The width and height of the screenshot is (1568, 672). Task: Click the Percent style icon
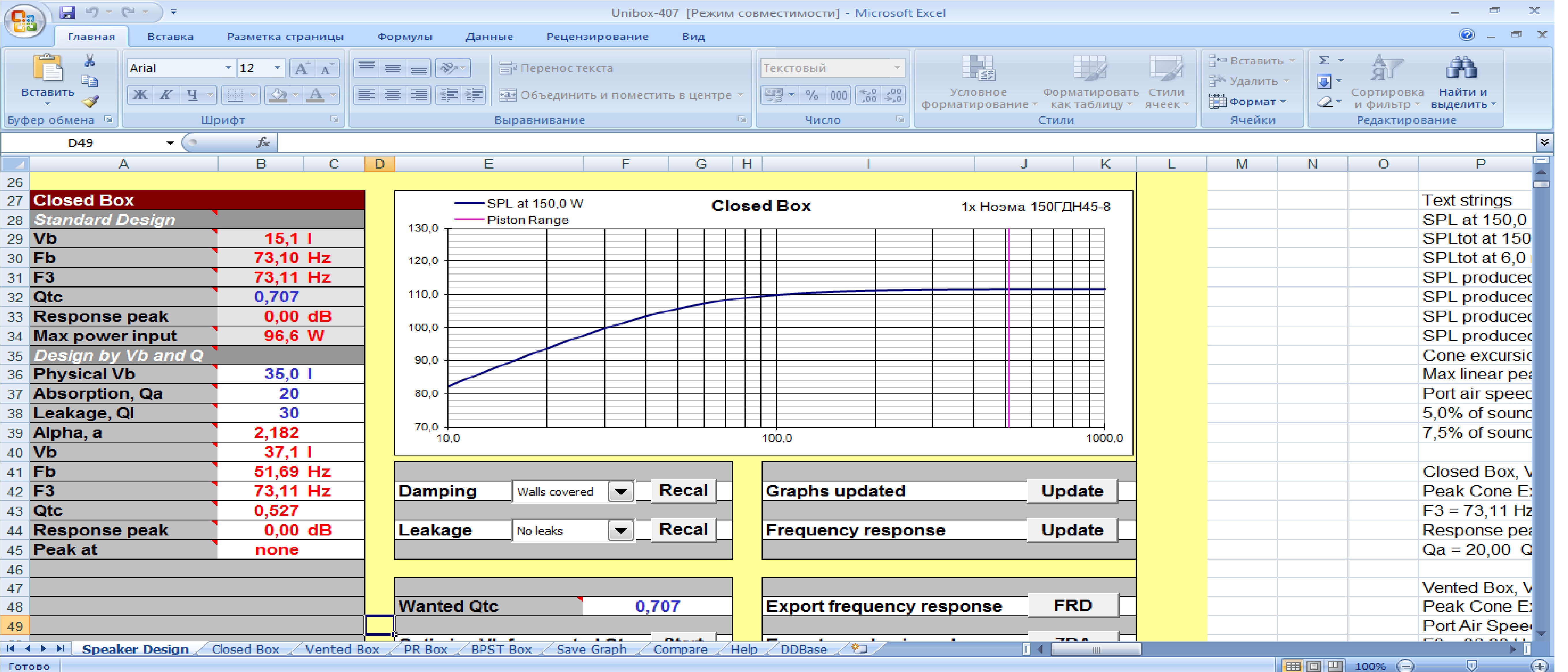pyautogui.click(x=811, y=95)
